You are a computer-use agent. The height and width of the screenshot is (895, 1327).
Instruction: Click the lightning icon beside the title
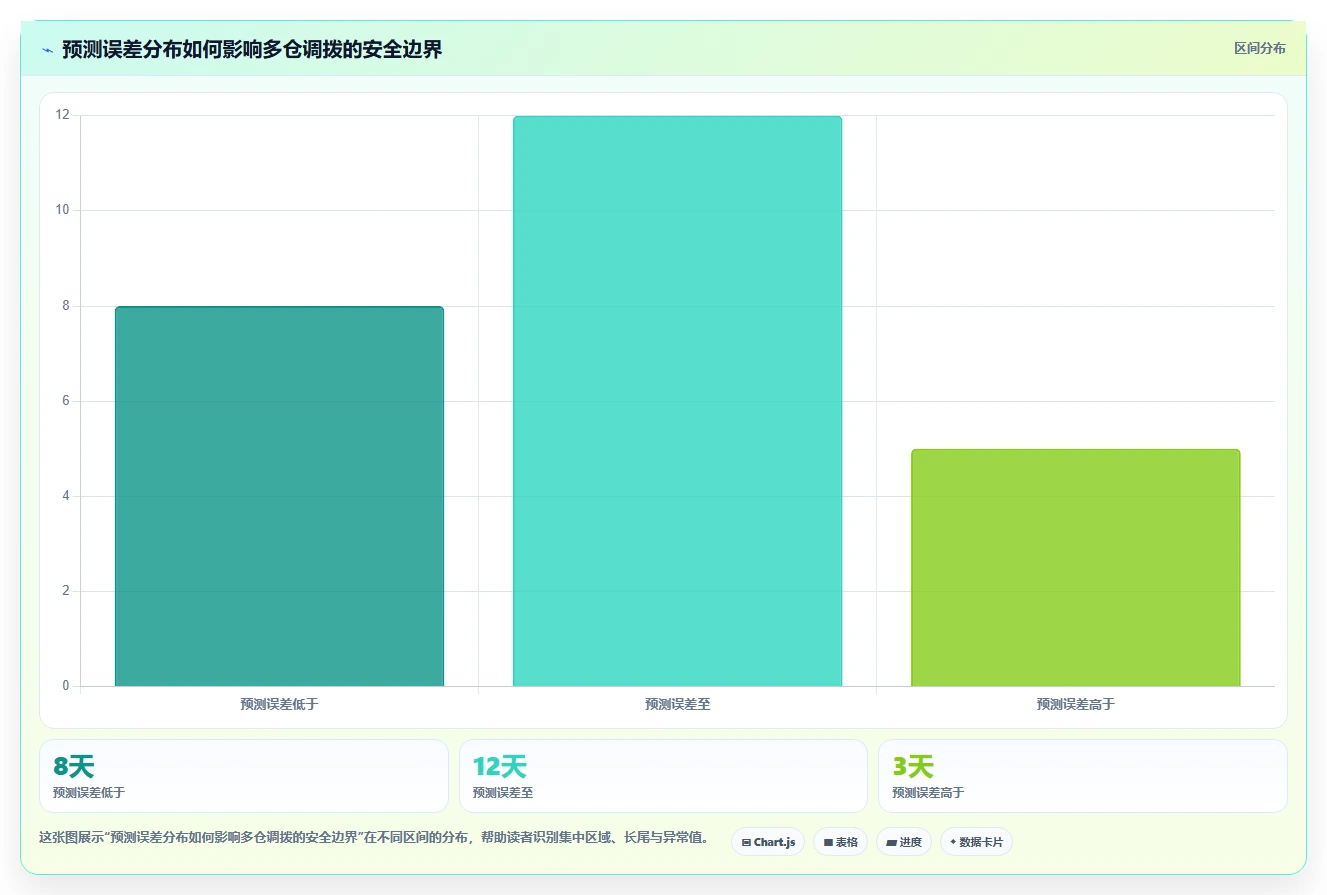pyautogui.click(x=47, y=49)
